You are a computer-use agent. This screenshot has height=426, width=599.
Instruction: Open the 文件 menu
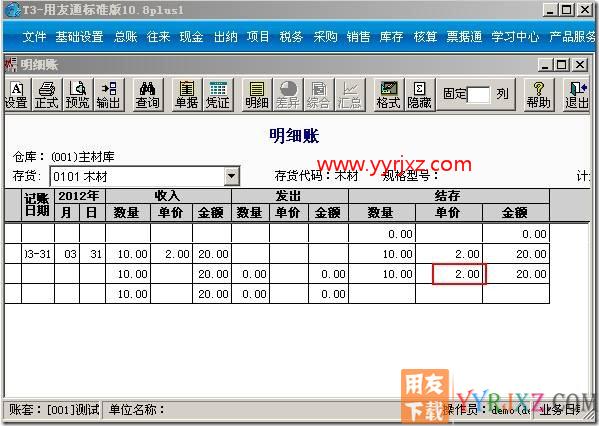point(34,37)
